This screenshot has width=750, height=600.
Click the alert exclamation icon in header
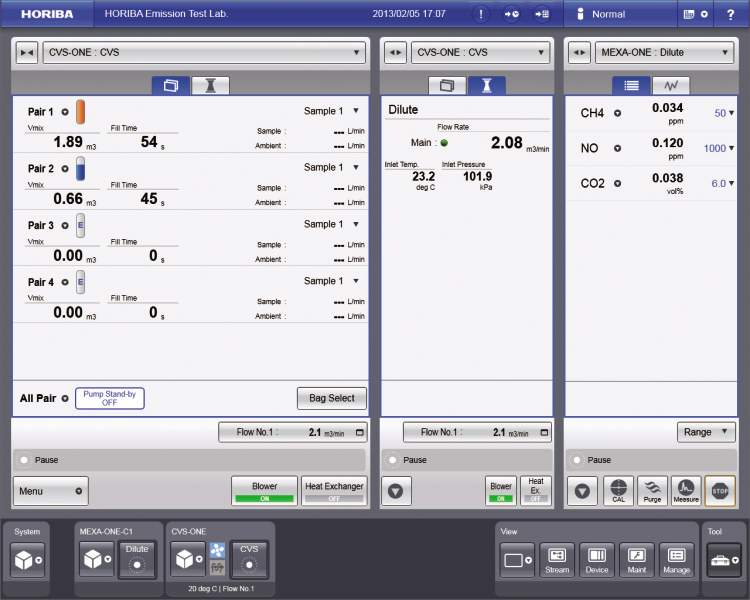(x=481, y=14)
